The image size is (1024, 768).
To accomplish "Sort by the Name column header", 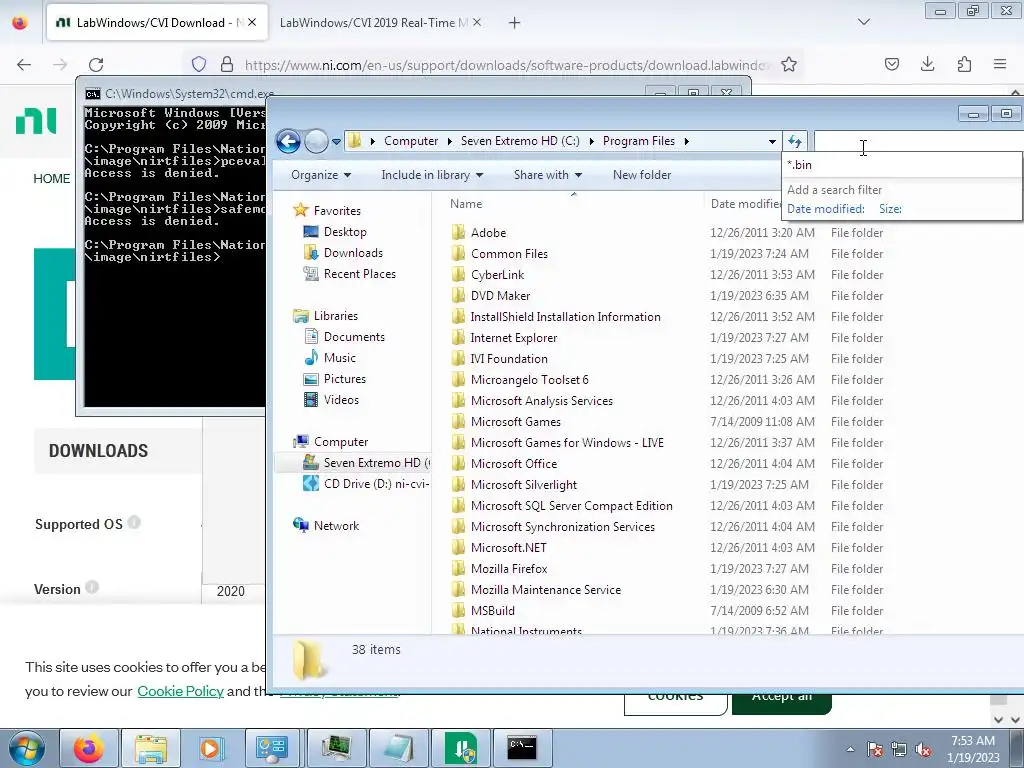I will (x=466, y=204).
